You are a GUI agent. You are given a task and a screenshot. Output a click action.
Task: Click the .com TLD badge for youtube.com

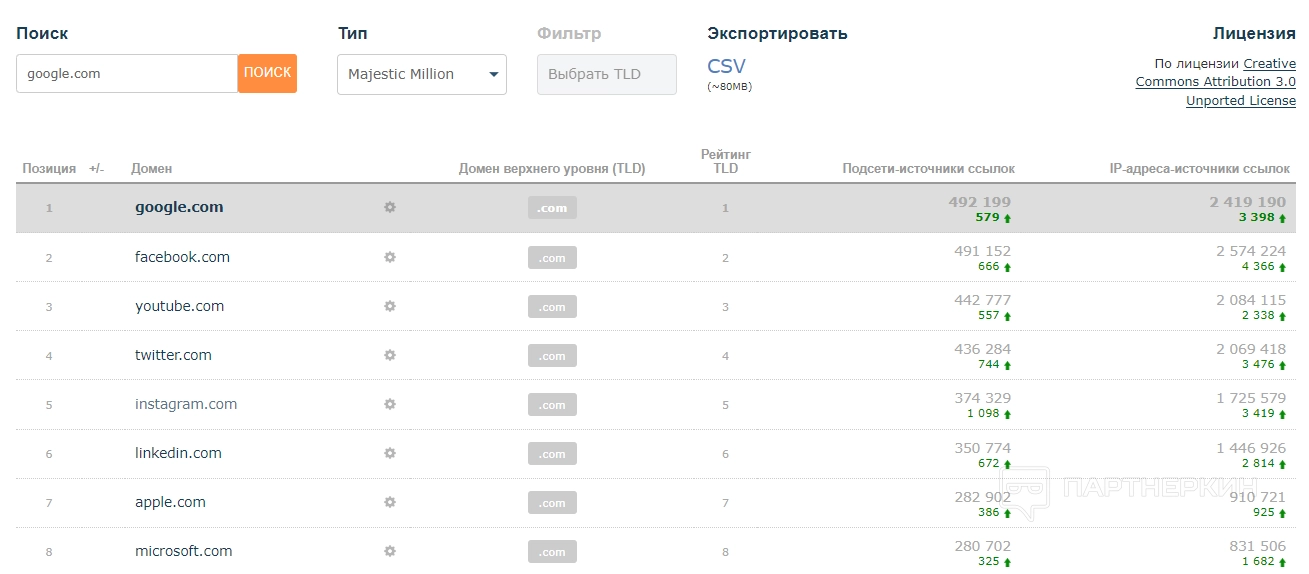pos(552,307)
